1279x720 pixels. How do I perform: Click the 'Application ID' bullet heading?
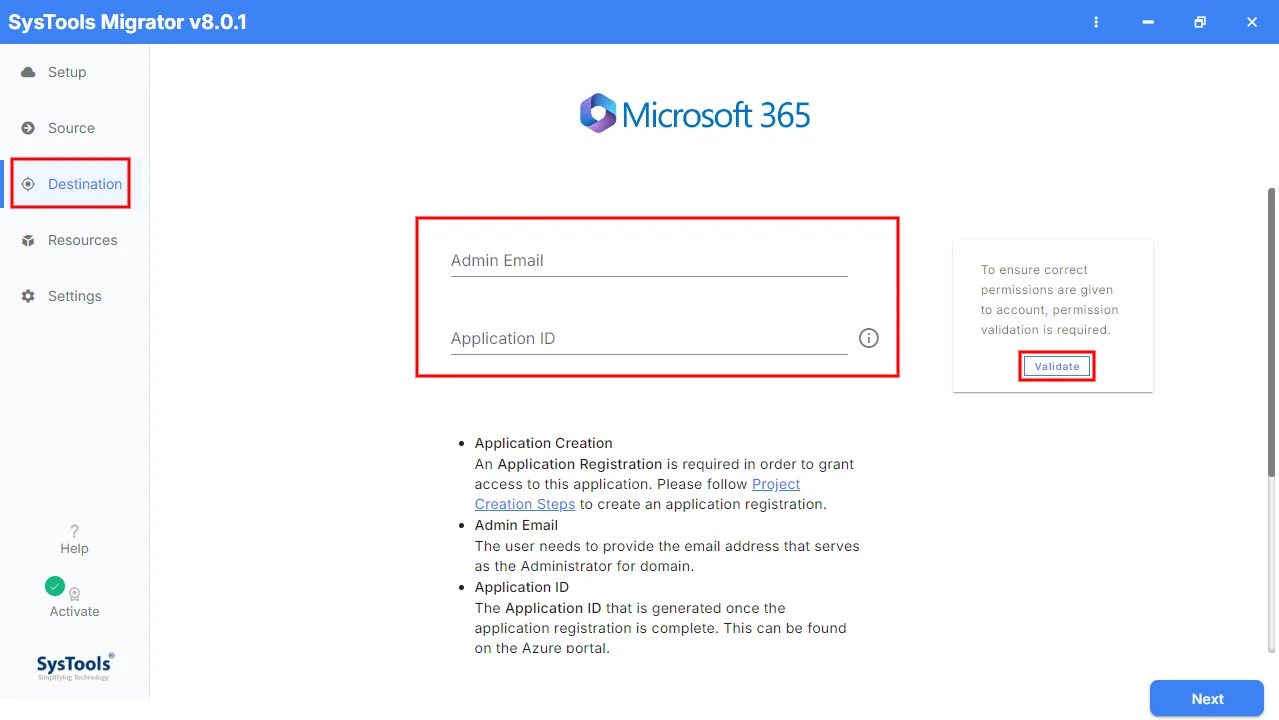(521, 587)
